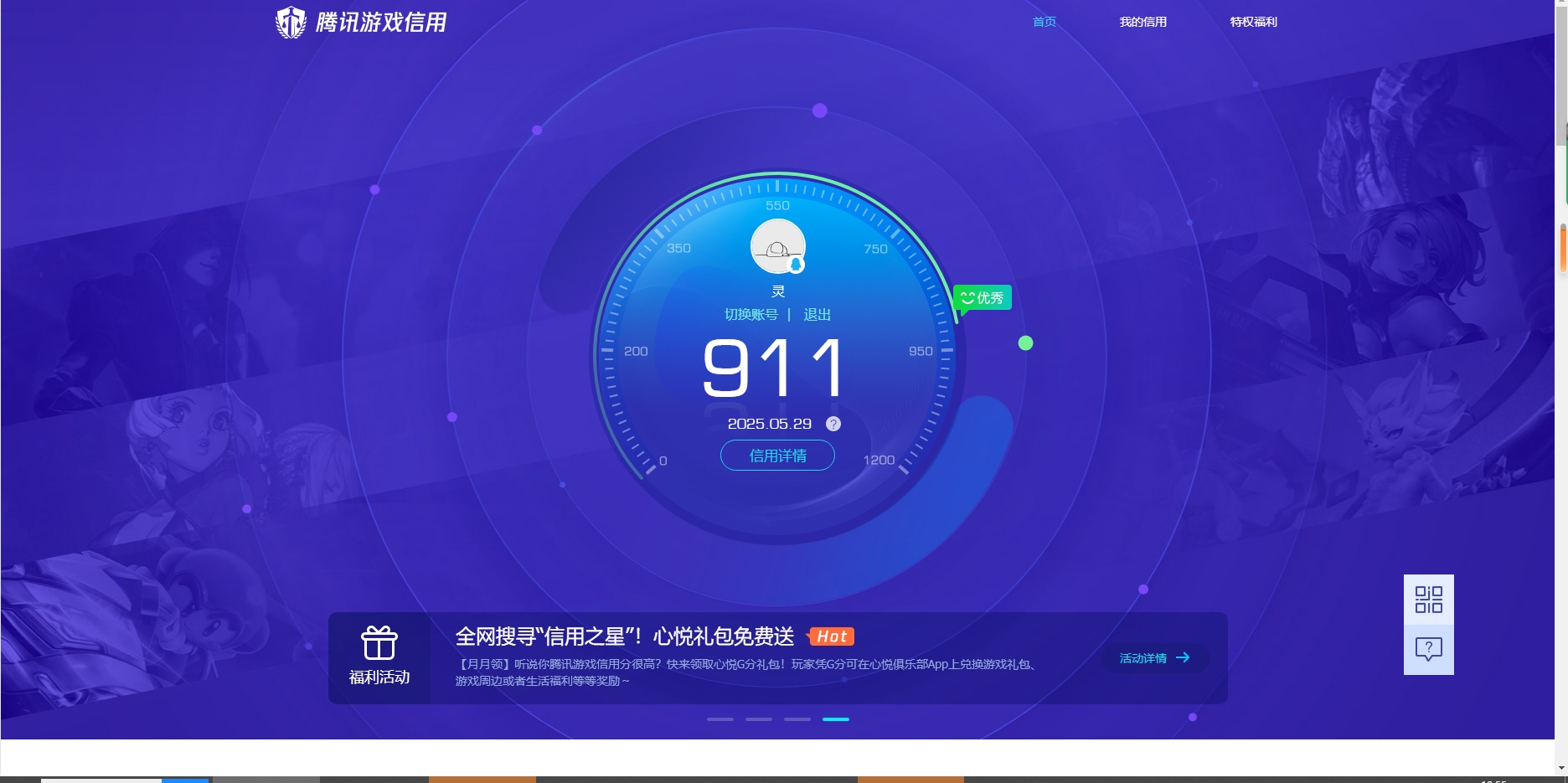
Task: Click 退出 to log out
Action: (x=817, y=314)
